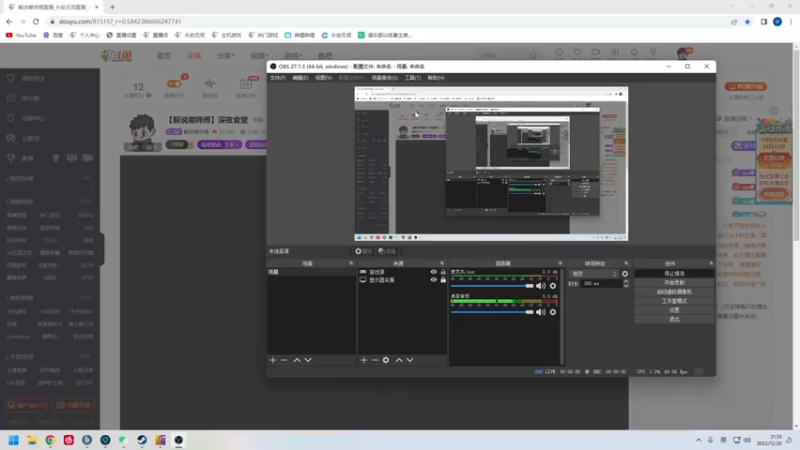Viewport: 800px width, 450px height.
Task: Open the 帮助(H) menu in OBS
Action: (436, 78)
